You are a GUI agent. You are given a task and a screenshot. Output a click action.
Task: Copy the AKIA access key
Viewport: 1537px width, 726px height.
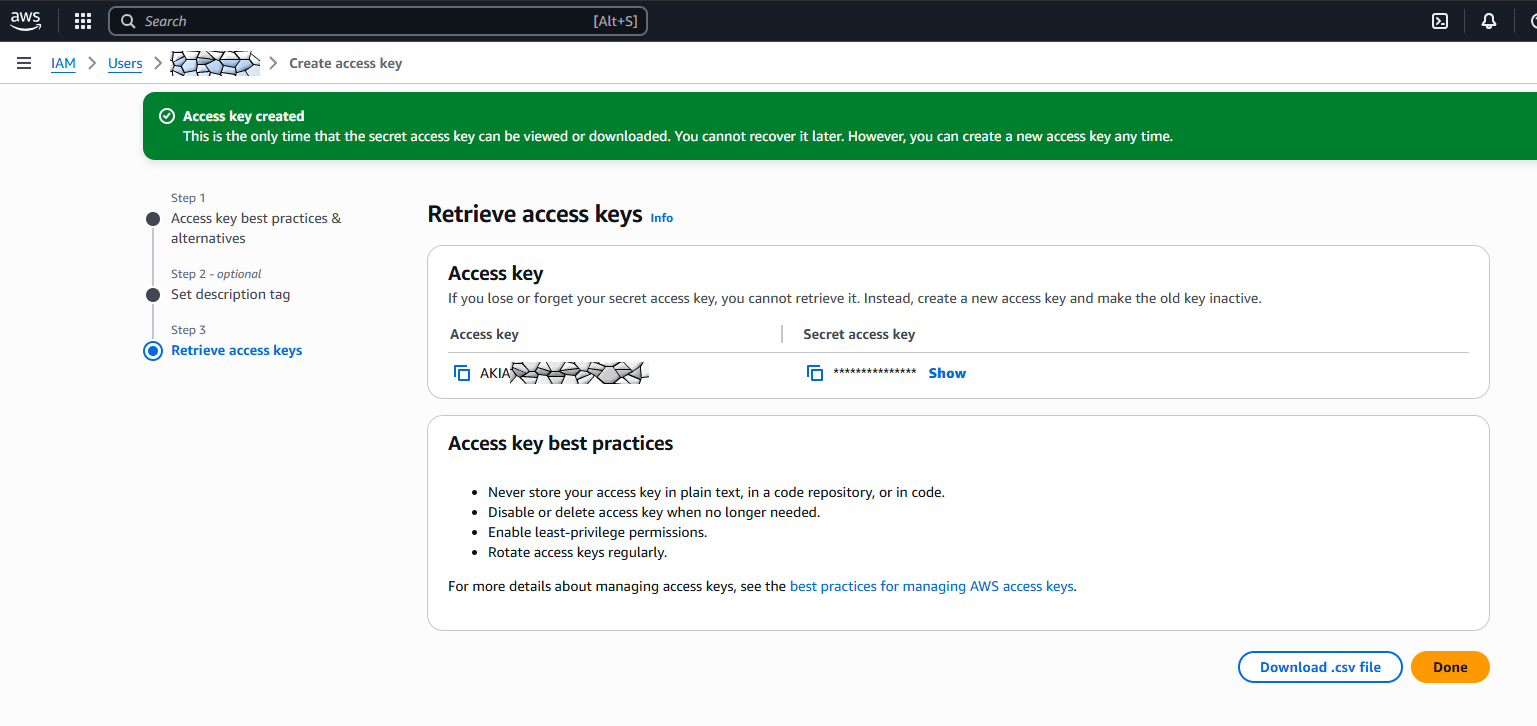coord(462,373)
